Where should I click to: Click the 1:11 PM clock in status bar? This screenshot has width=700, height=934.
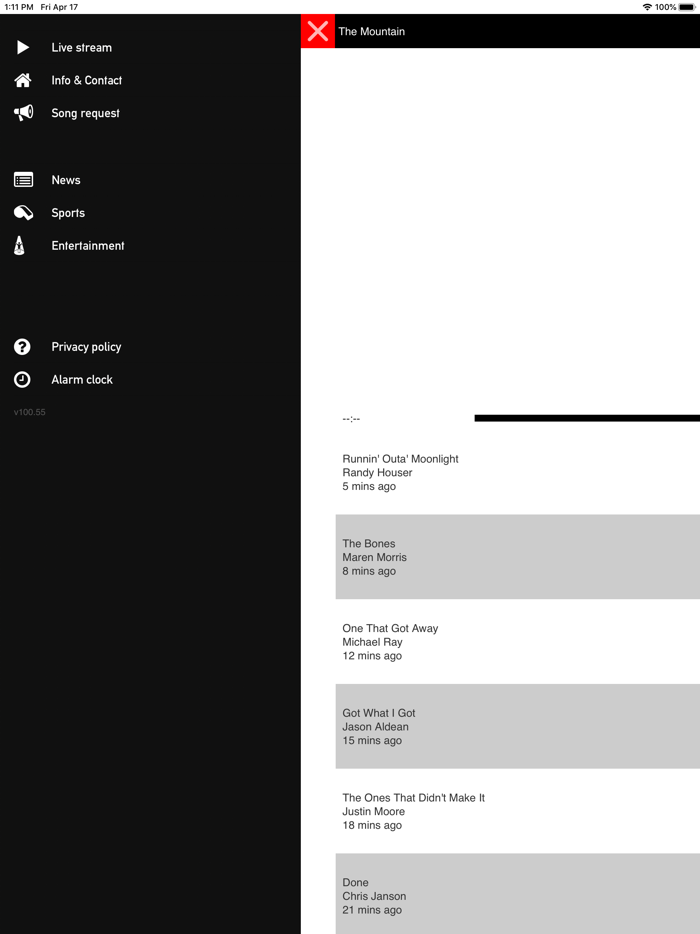[x=18, y=7]
